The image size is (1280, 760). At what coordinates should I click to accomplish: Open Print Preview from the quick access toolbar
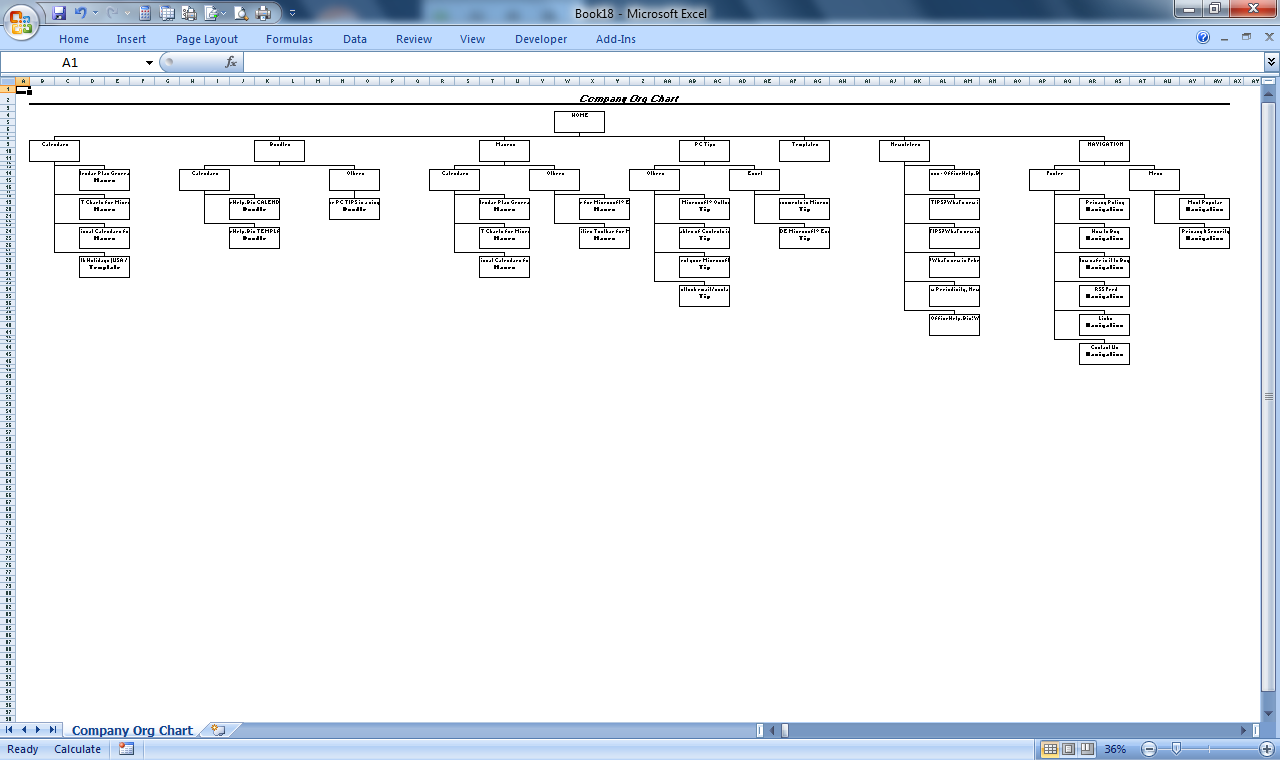point(241,13)
